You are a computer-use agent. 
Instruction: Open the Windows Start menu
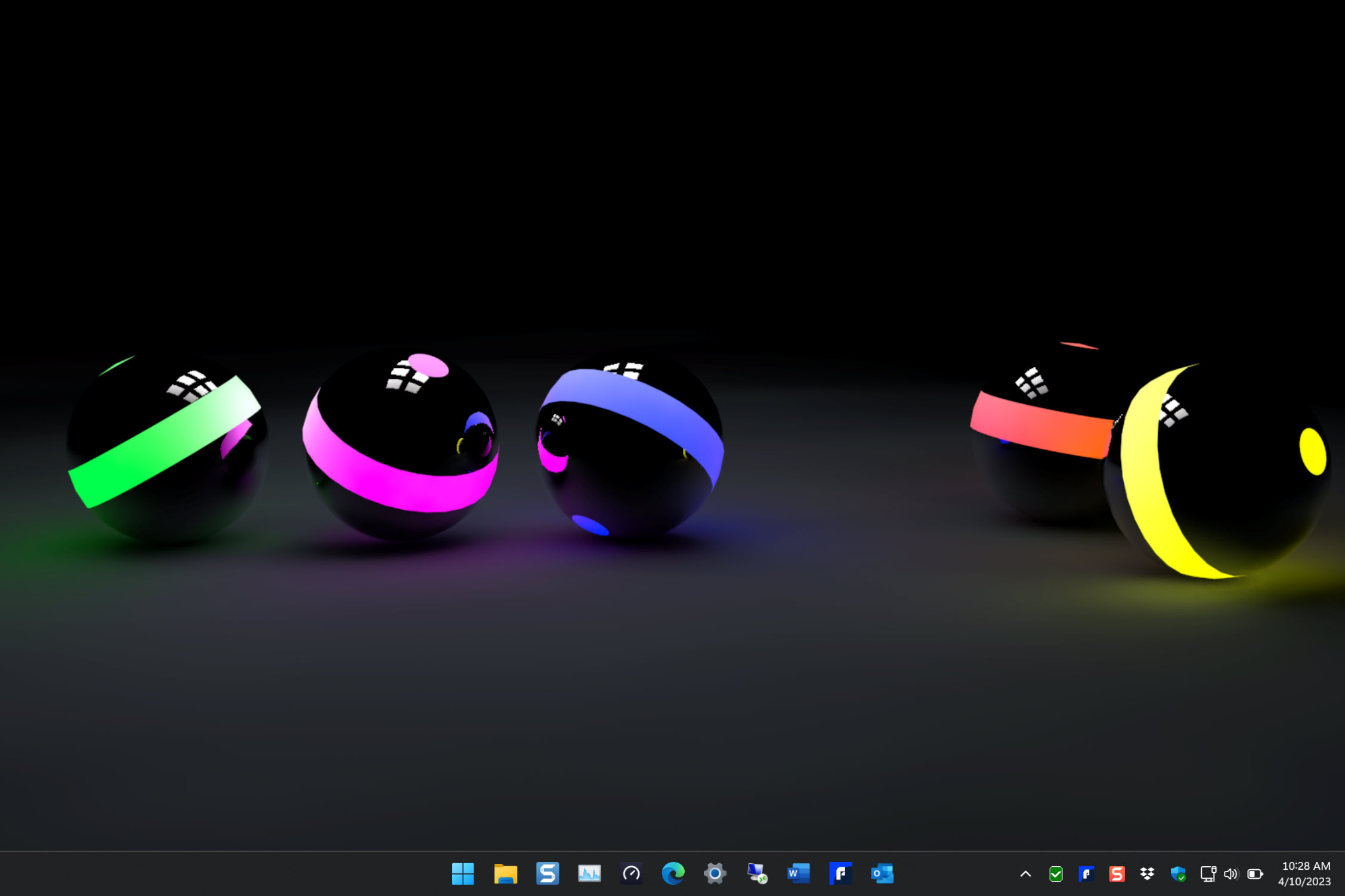click(463, 874)
